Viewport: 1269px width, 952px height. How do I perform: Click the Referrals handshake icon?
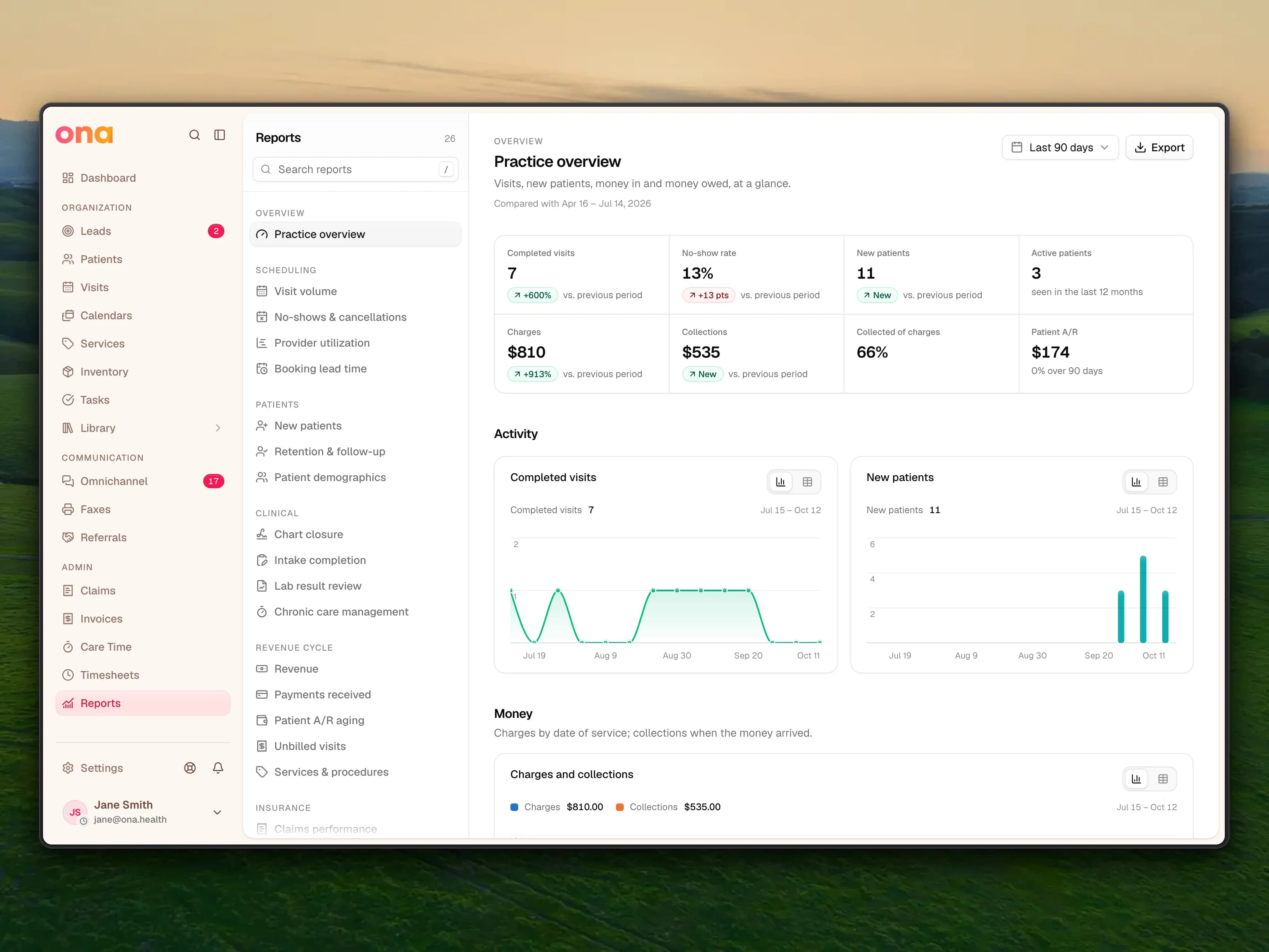tap(68, 537)
